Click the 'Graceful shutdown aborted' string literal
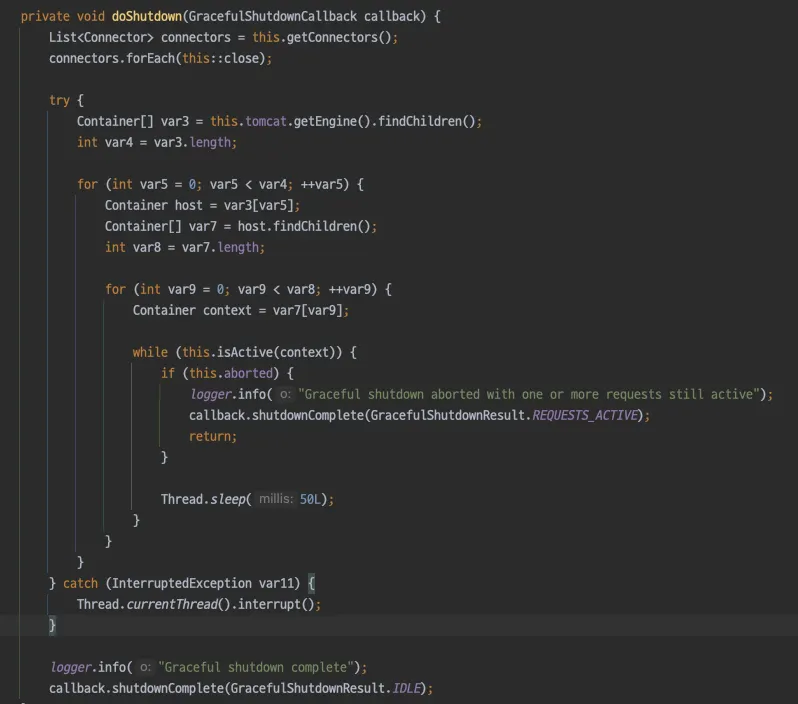Viewport: 798px width, 704px height. click(x=529, y=395)
